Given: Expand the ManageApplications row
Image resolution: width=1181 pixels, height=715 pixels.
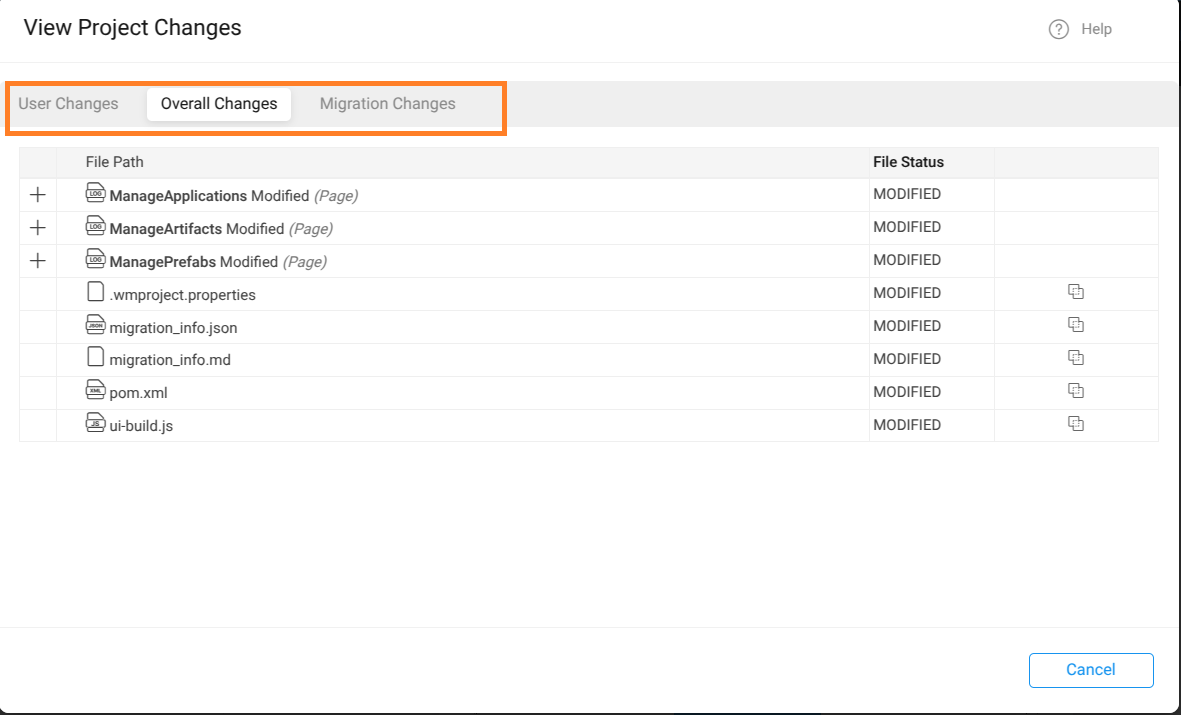Looking at the screenshot, I should (38, 195).
